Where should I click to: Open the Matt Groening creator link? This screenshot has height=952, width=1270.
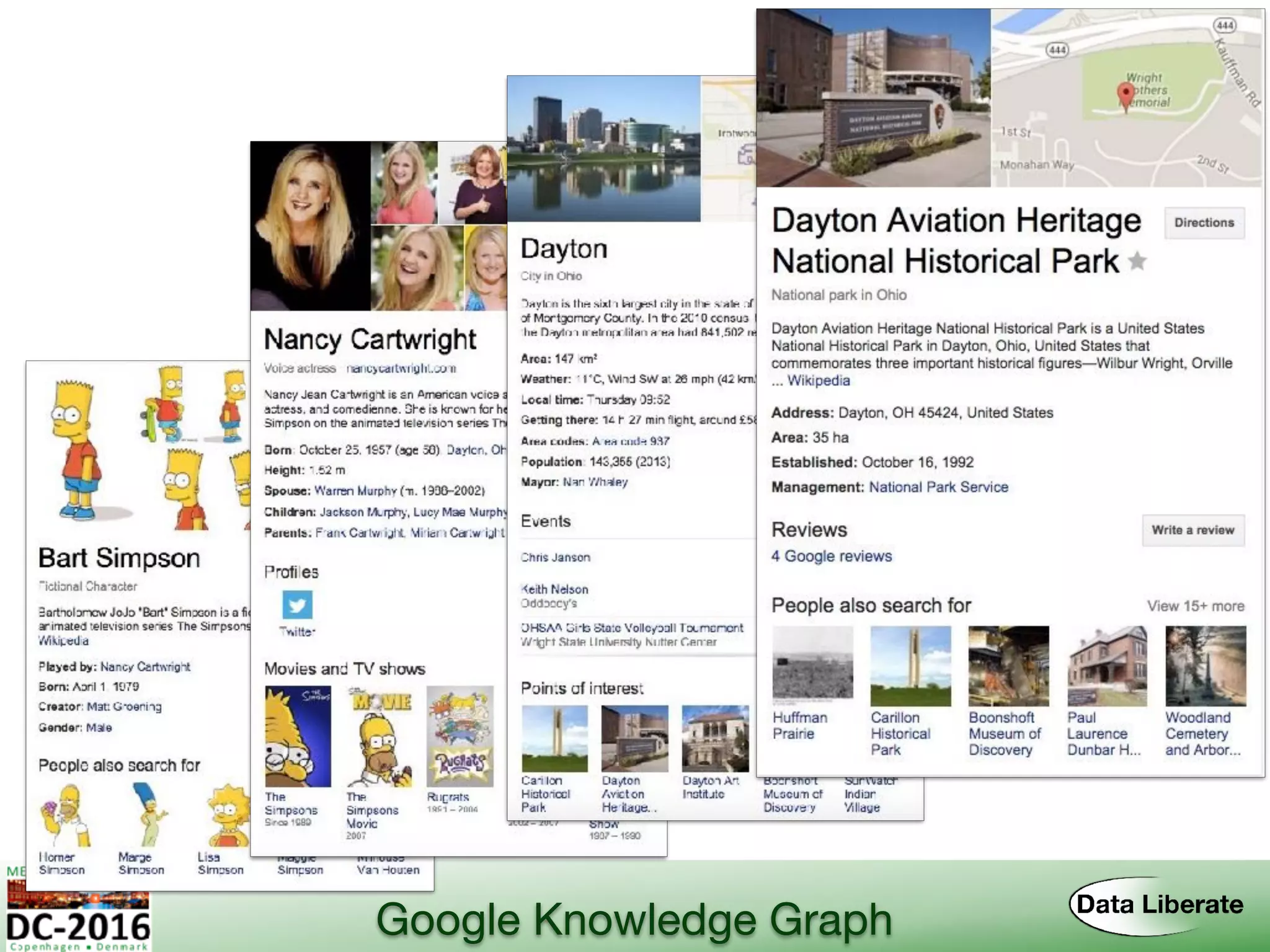124,707
